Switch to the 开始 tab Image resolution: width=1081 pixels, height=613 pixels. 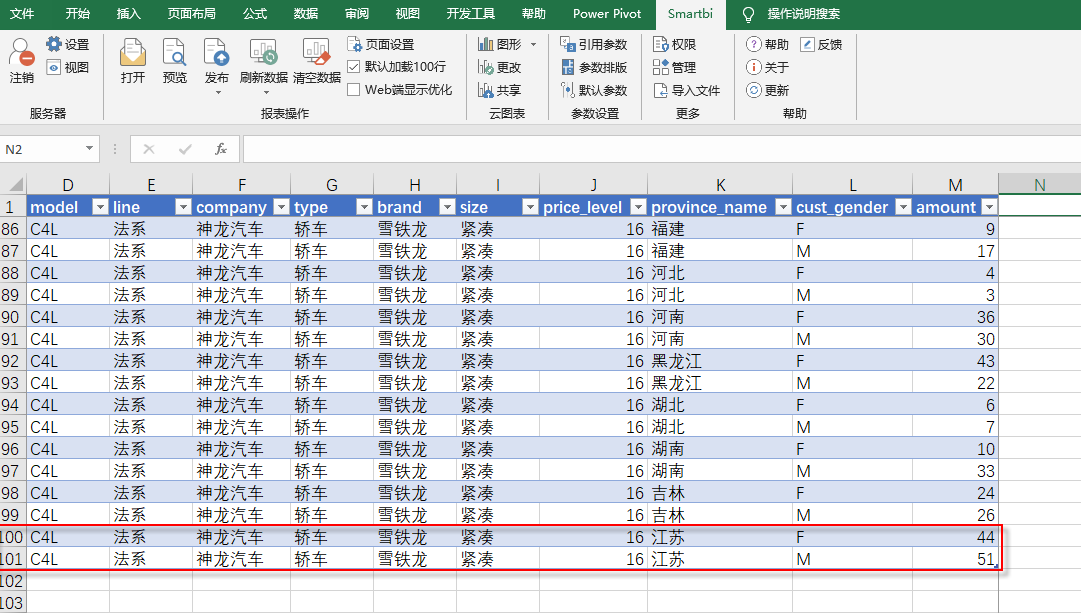point(77,14)
